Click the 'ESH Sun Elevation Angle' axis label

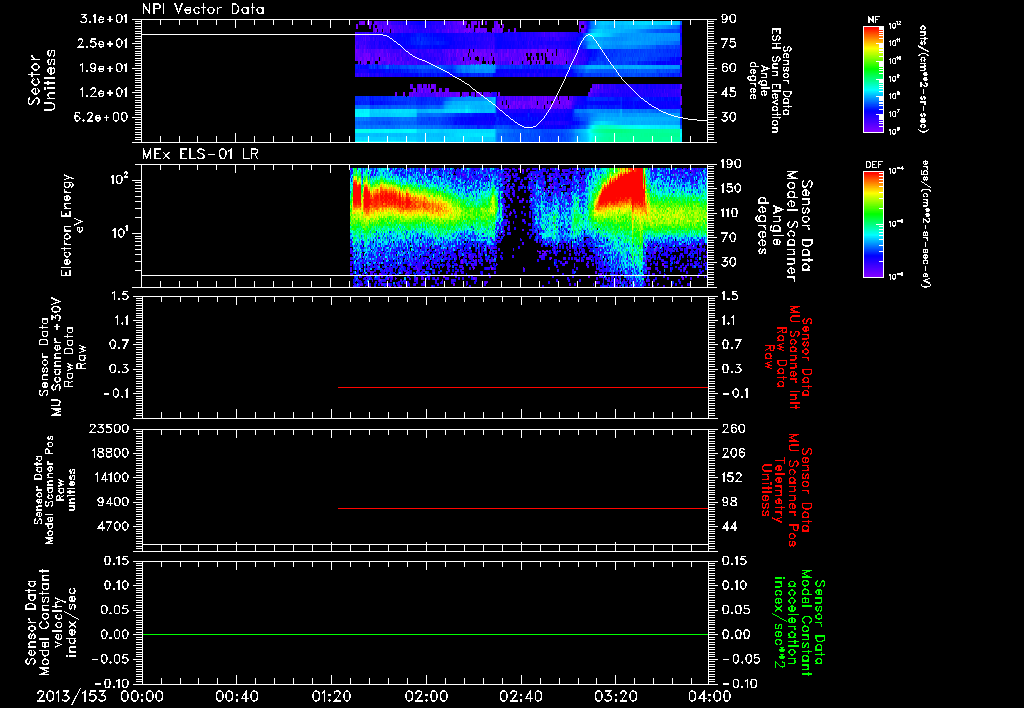coord(771,80)
